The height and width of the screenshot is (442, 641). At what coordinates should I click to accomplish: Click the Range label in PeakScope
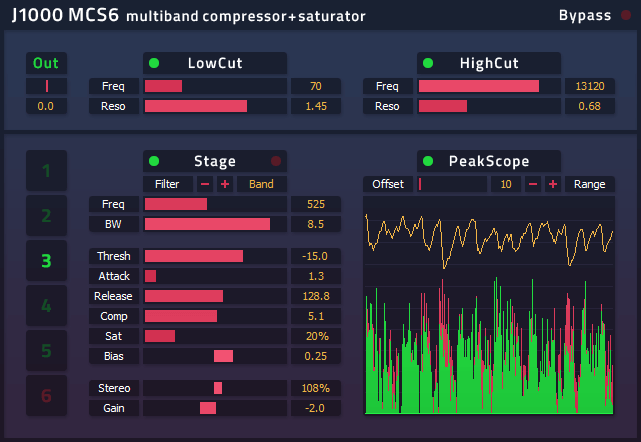click(589, 184)
